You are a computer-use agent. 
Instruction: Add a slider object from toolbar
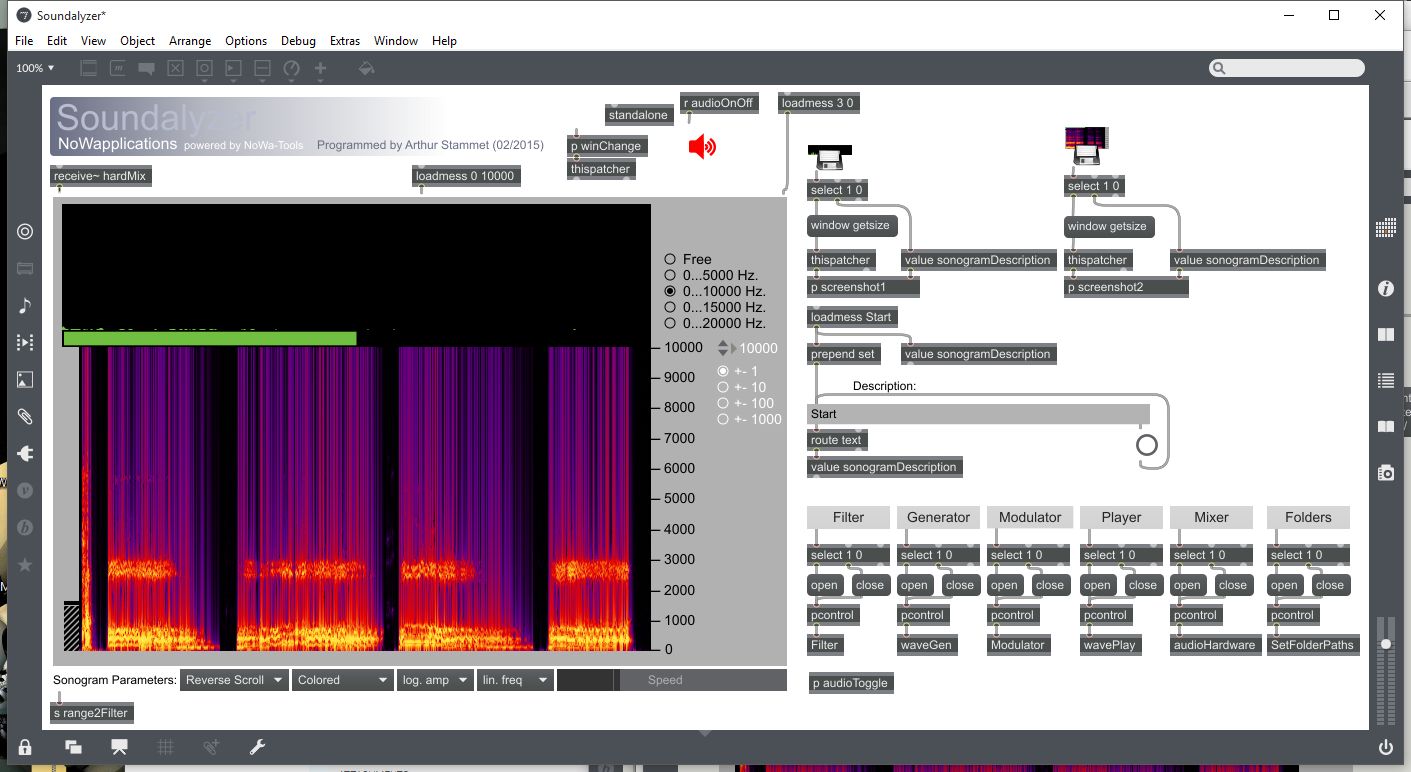[x=262, y=68]
